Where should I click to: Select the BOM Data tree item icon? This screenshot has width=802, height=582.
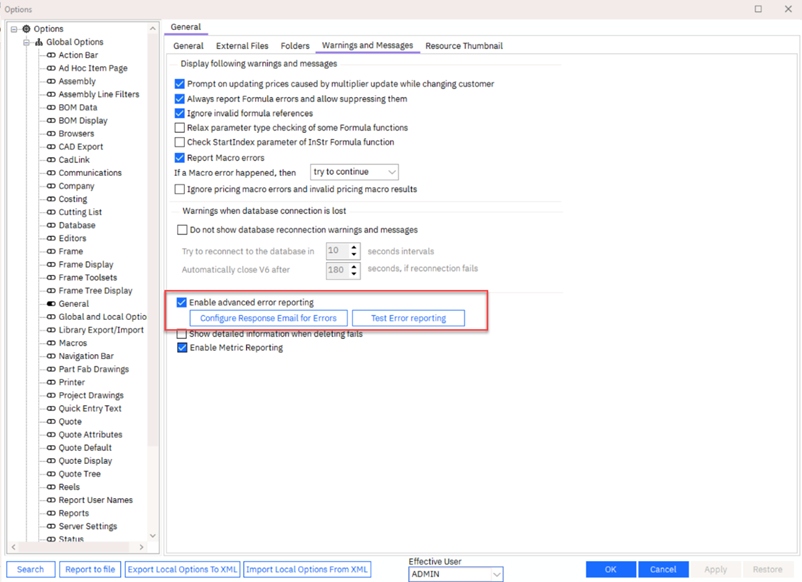click(51, 108)
